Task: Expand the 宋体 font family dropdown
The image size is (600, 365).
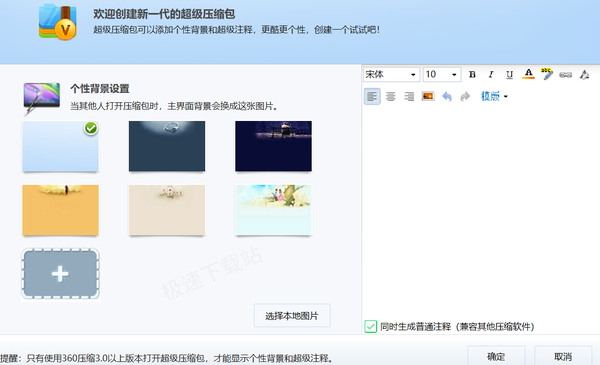Action: [x=391, y=74]
